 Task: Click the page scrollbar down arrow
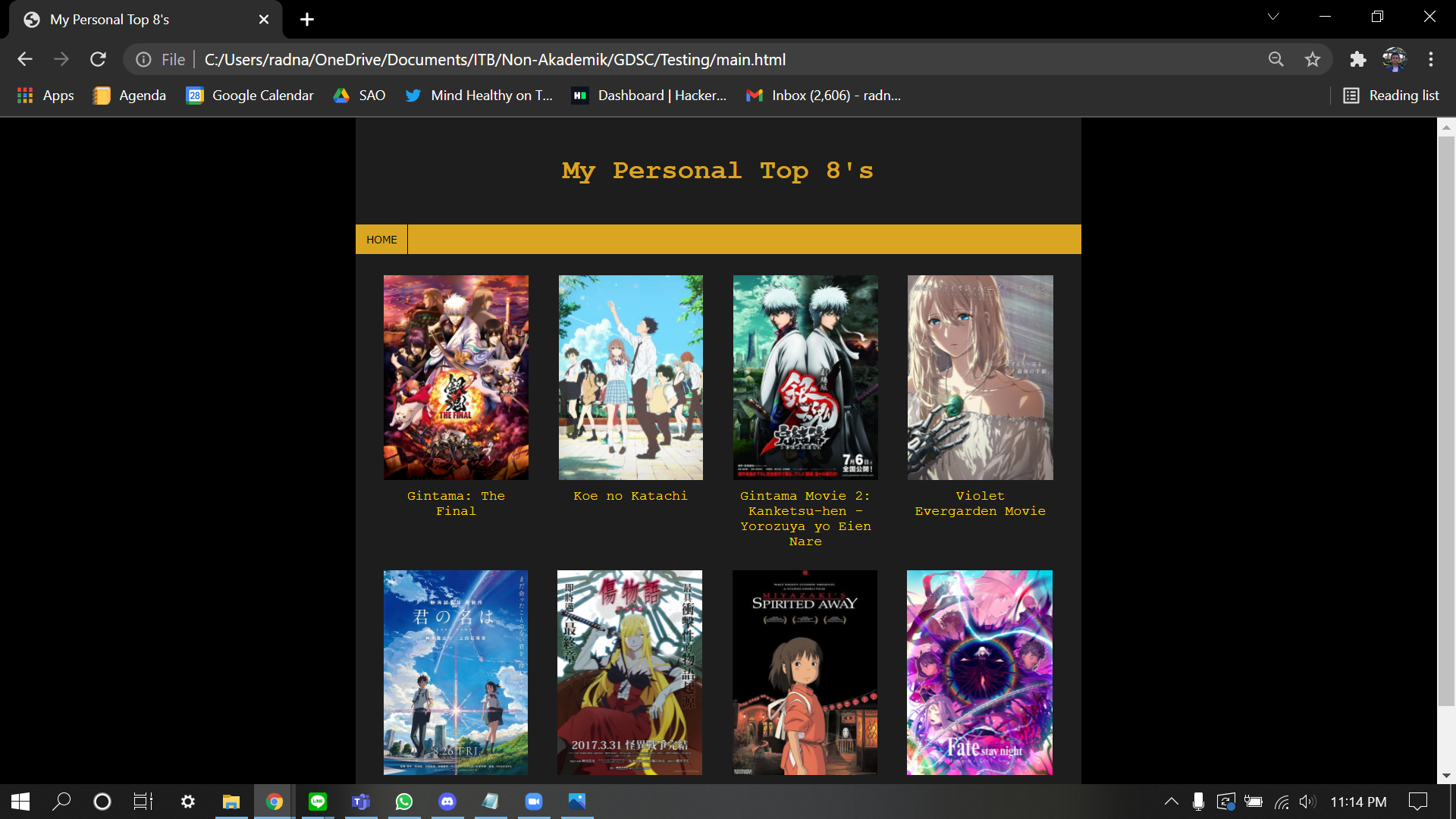1446,776
